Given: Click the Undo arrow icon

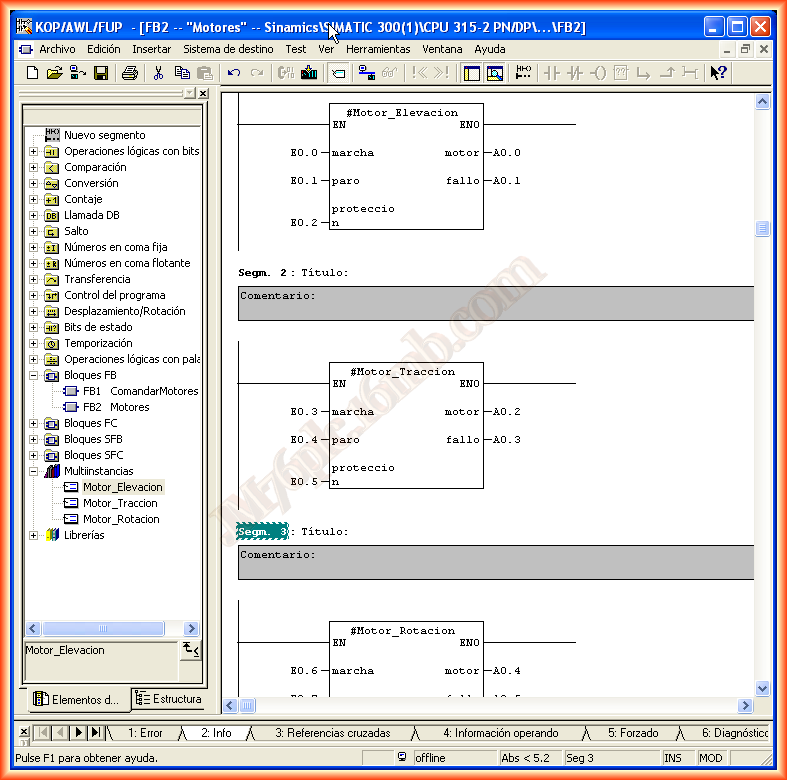Looking at the screenshot, I should tap(234, 72).
